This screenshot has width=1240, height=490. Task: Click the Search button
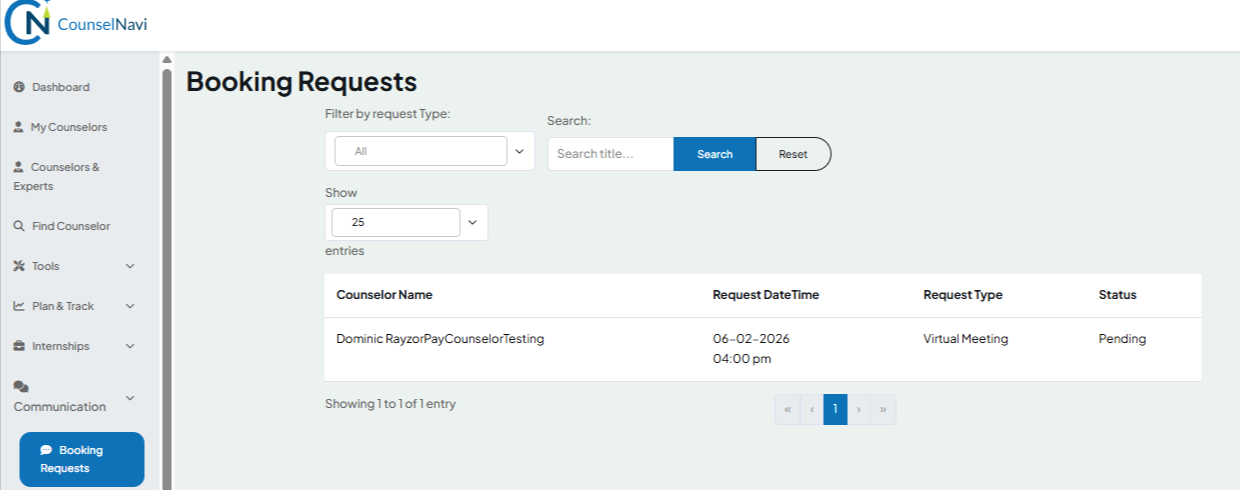(715, 154)
